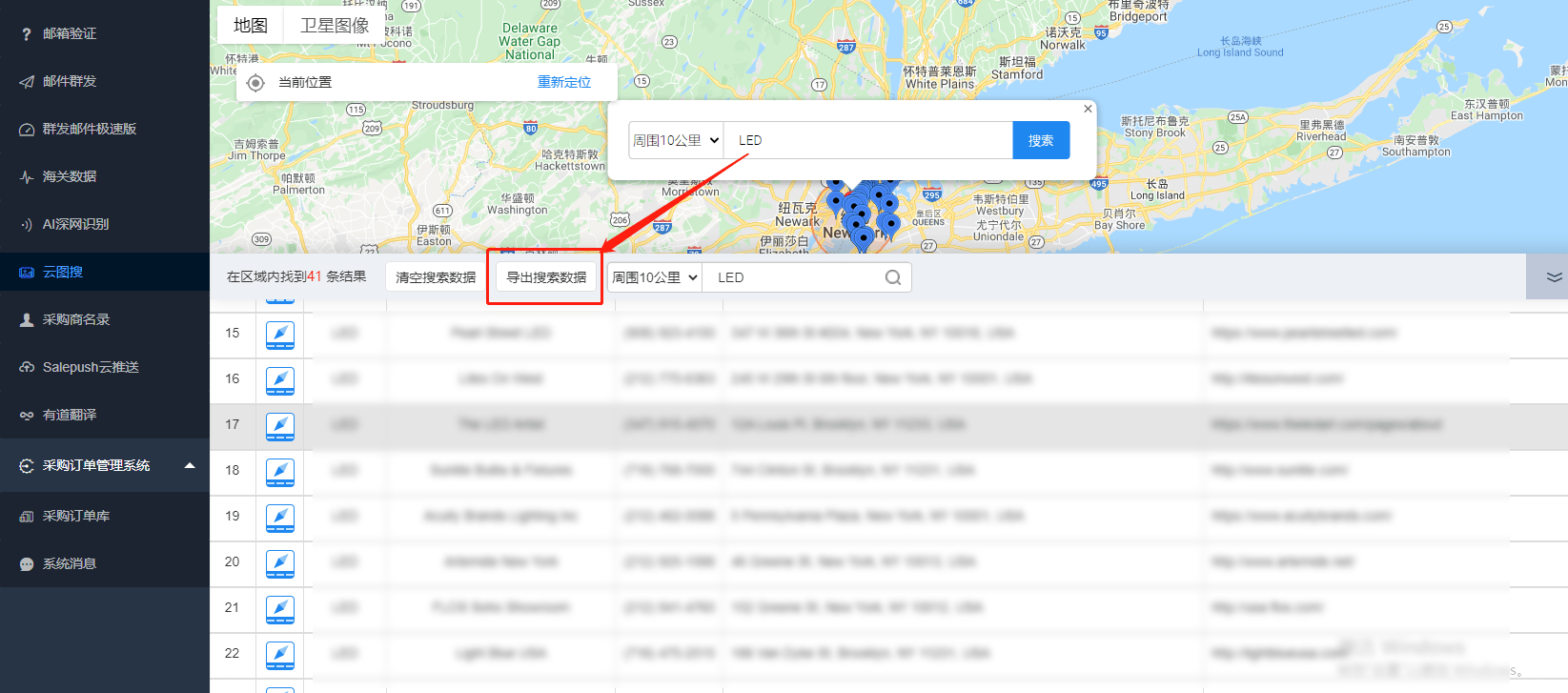Click row number 17 in the table
The image size is (1568, 693).
233,424
